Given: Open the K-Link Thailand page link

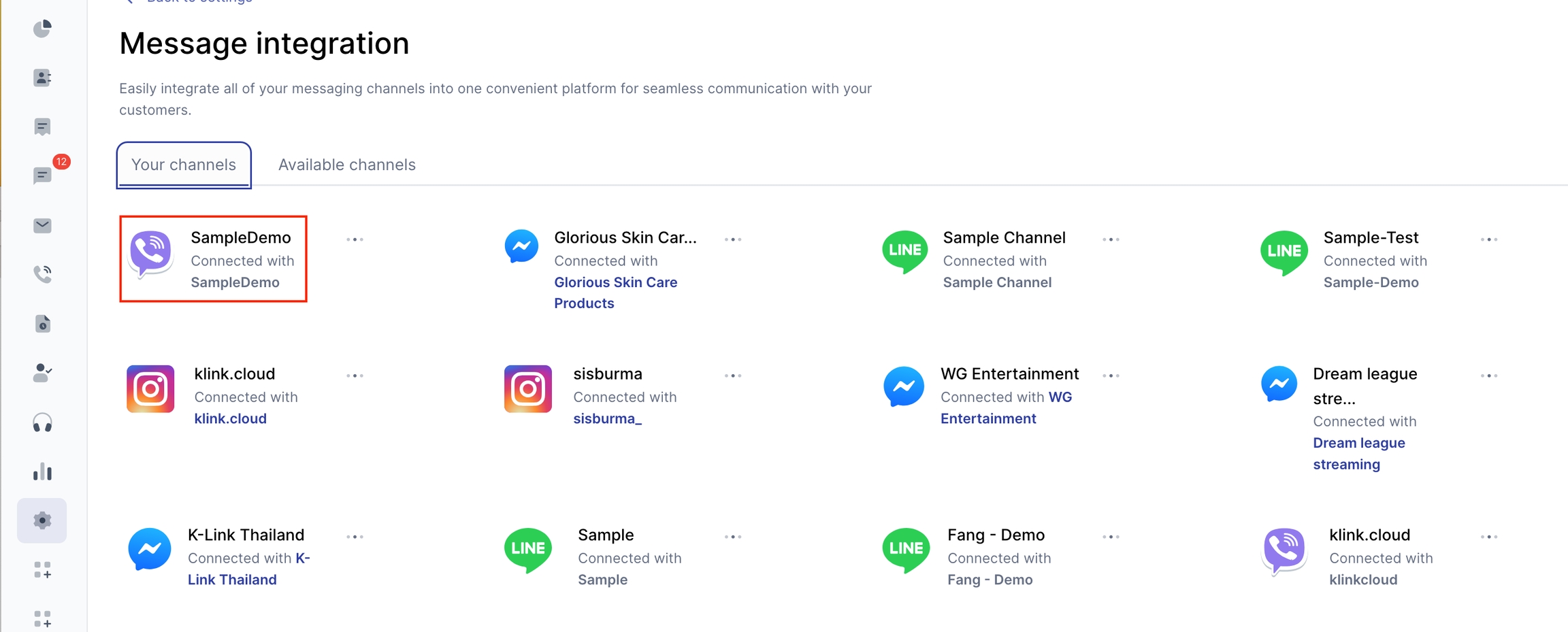Looking at the screenshot, I should pyautogui.click(x=232, y=580).
